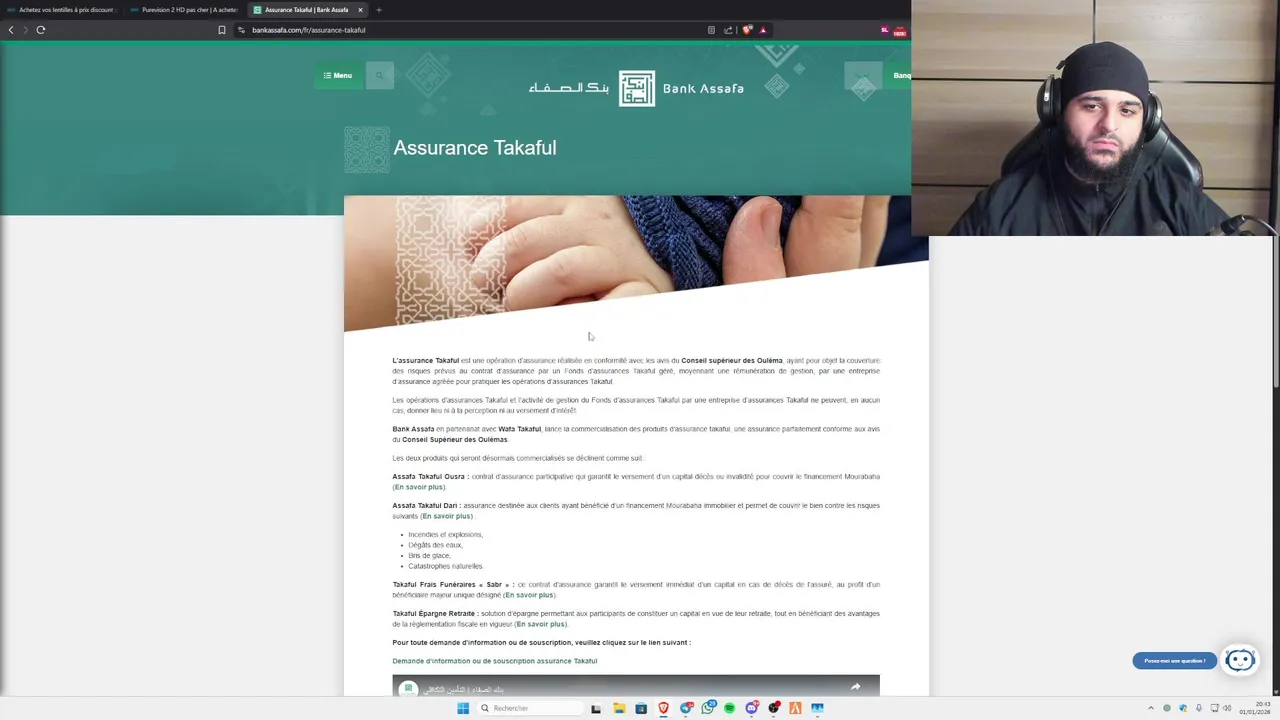Screen dimensions: 1280x720
Task: Click the share icon in address bar
Action: click(x=728, y=30)
